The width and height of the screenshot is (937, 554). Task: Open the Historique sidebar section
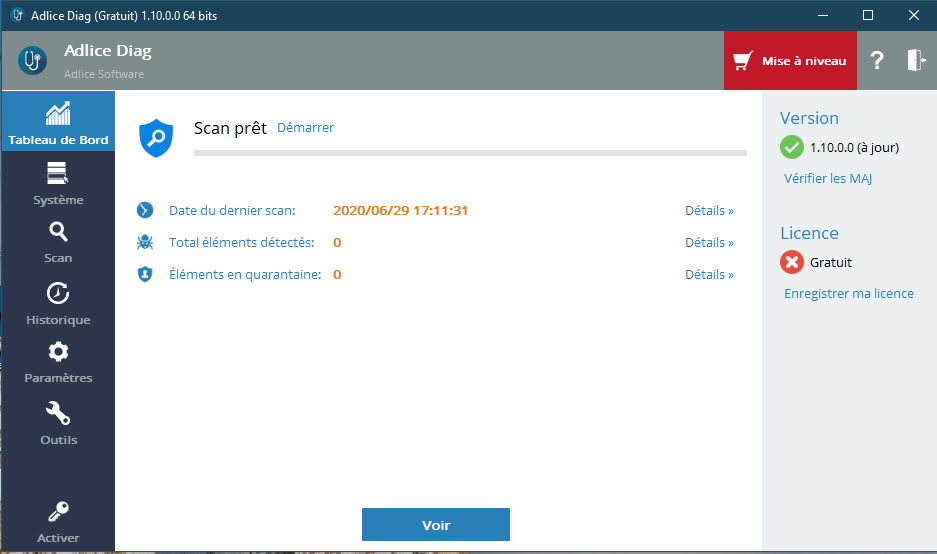point(58,304)
